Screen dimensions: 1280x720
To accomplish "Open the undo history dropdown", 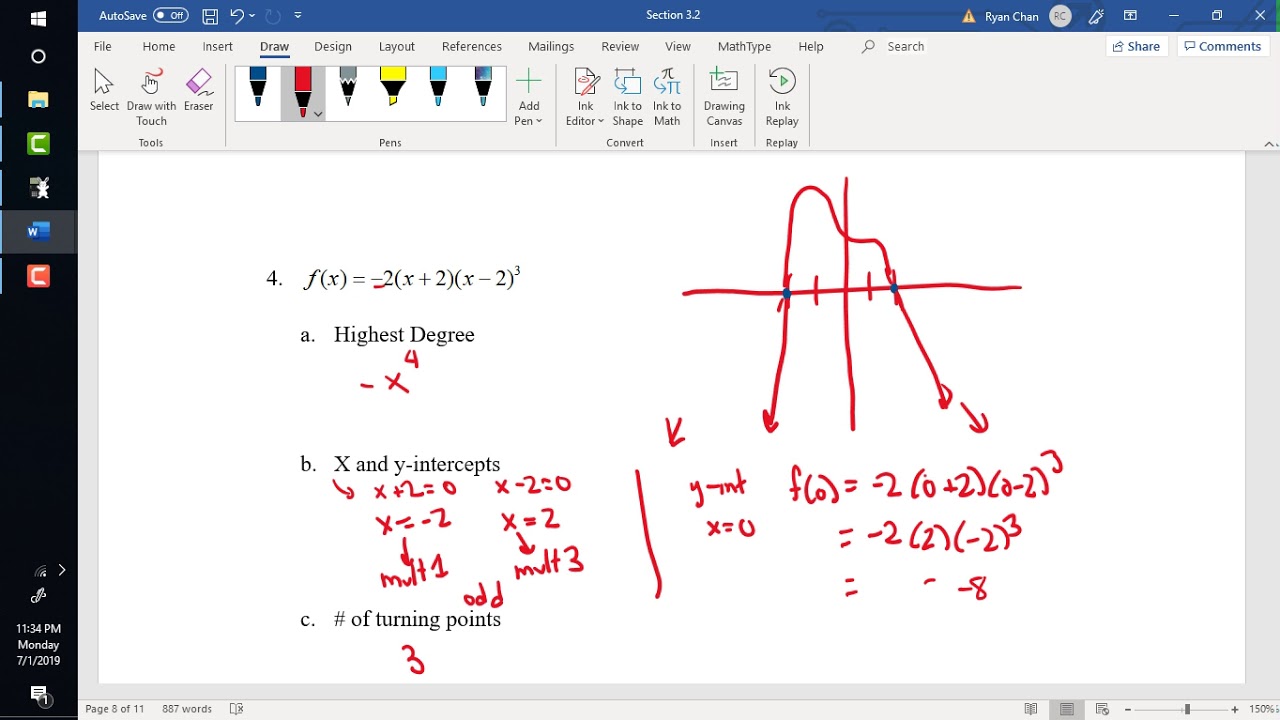I will pyautogui.click(x=251, y=16).
